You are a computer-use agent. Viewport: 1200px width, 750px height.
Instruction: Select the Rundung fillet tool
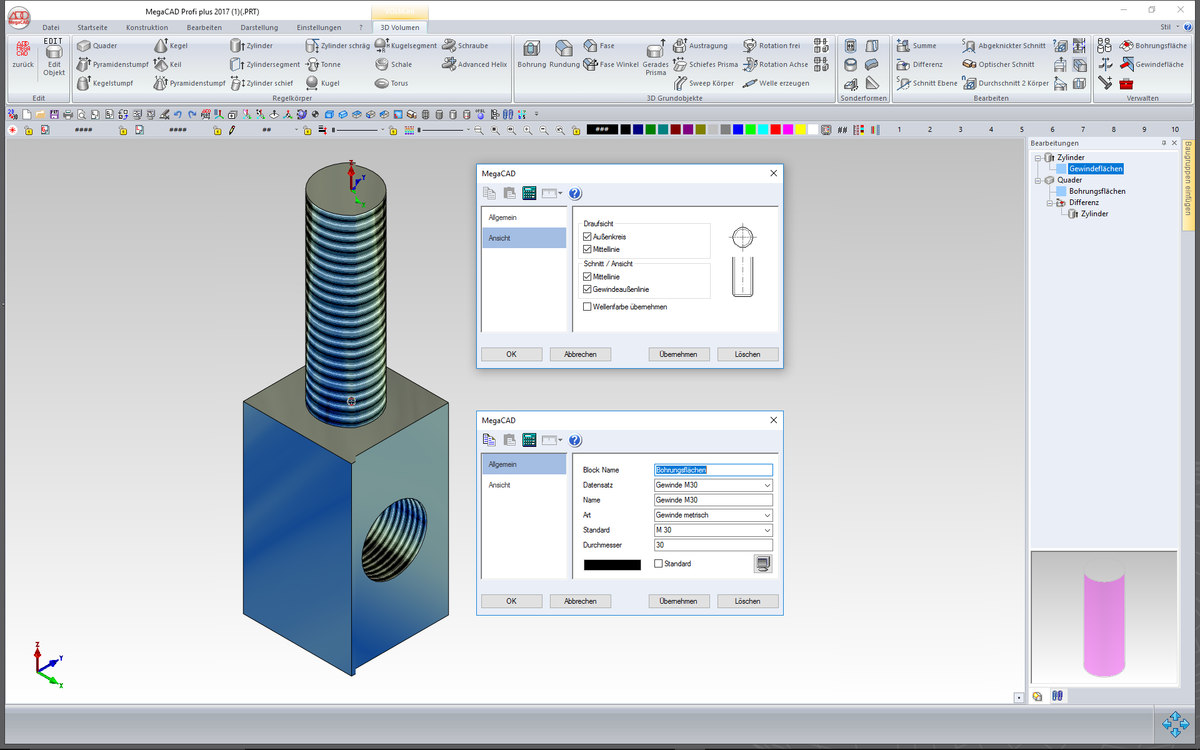click(564, 55)
